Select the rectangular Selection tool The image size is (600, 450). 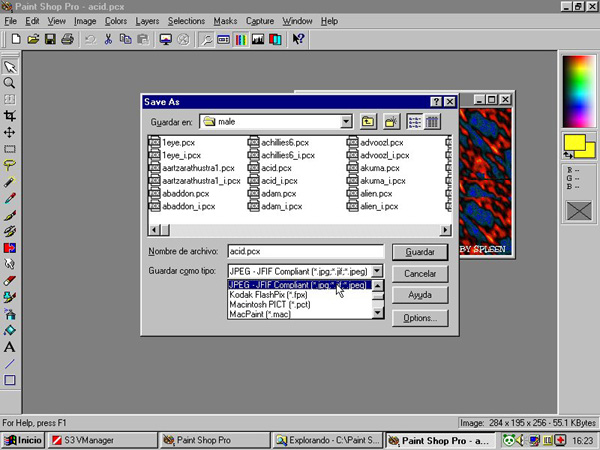tap(10, 149)
